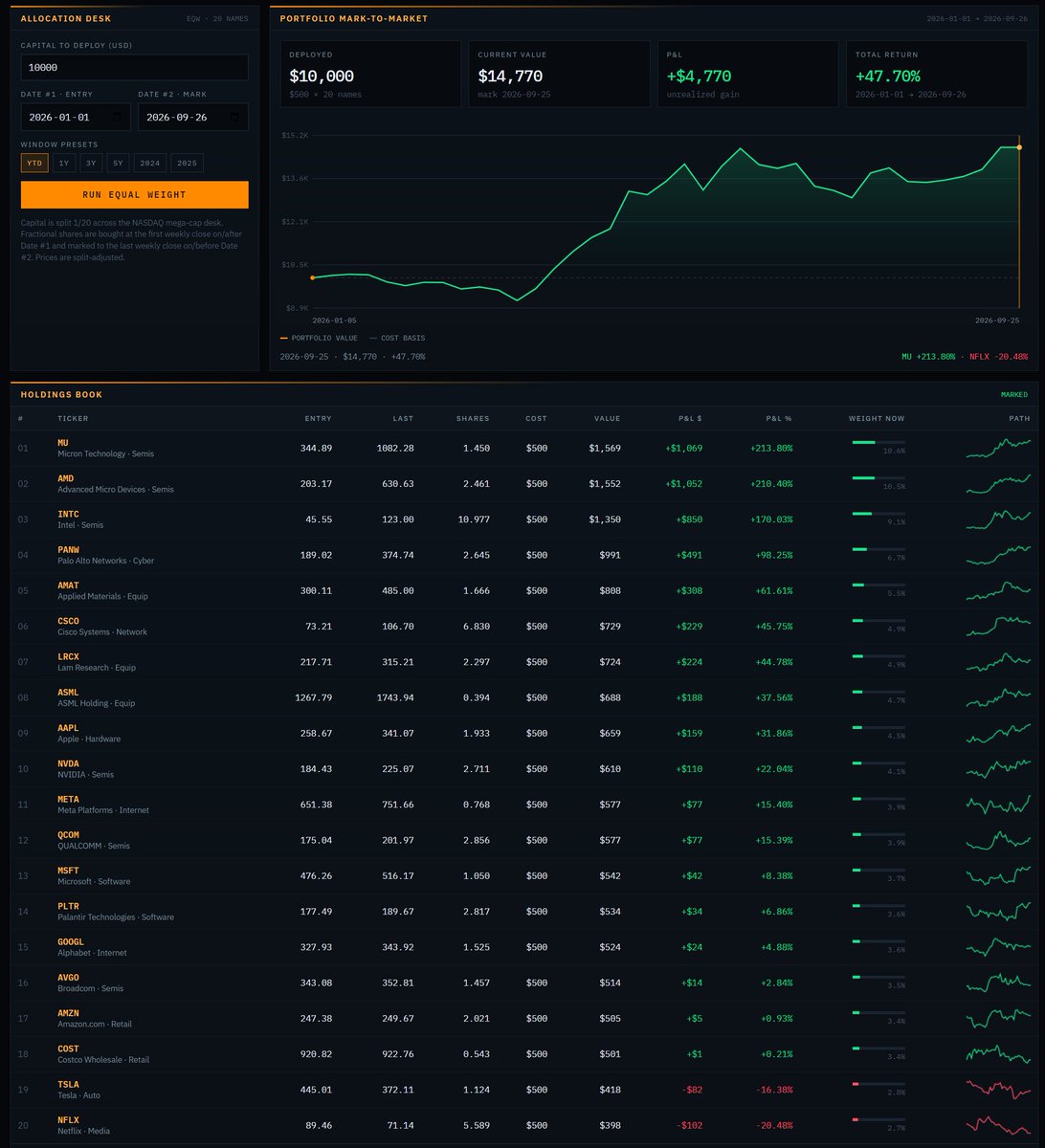Open the MU path sparkline

[x=998, y=448]
